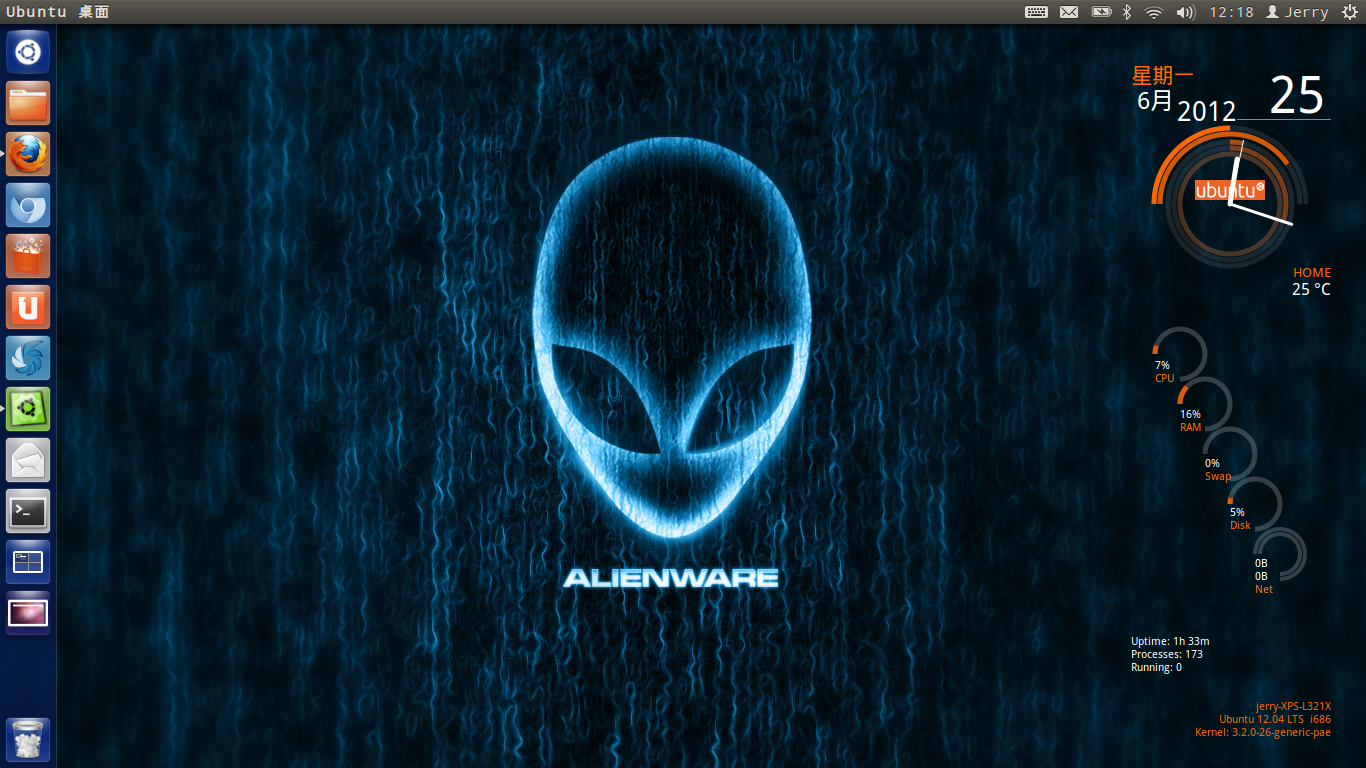
Task: Launch Chromium browser from the launcher
Action: tap(28, 205)
